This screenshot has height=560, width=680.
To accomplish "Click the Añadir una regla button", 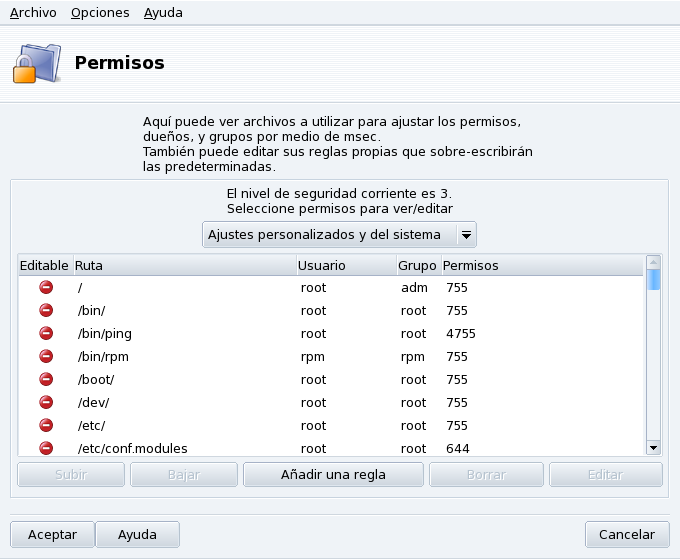I will click(x=333, y=475).
